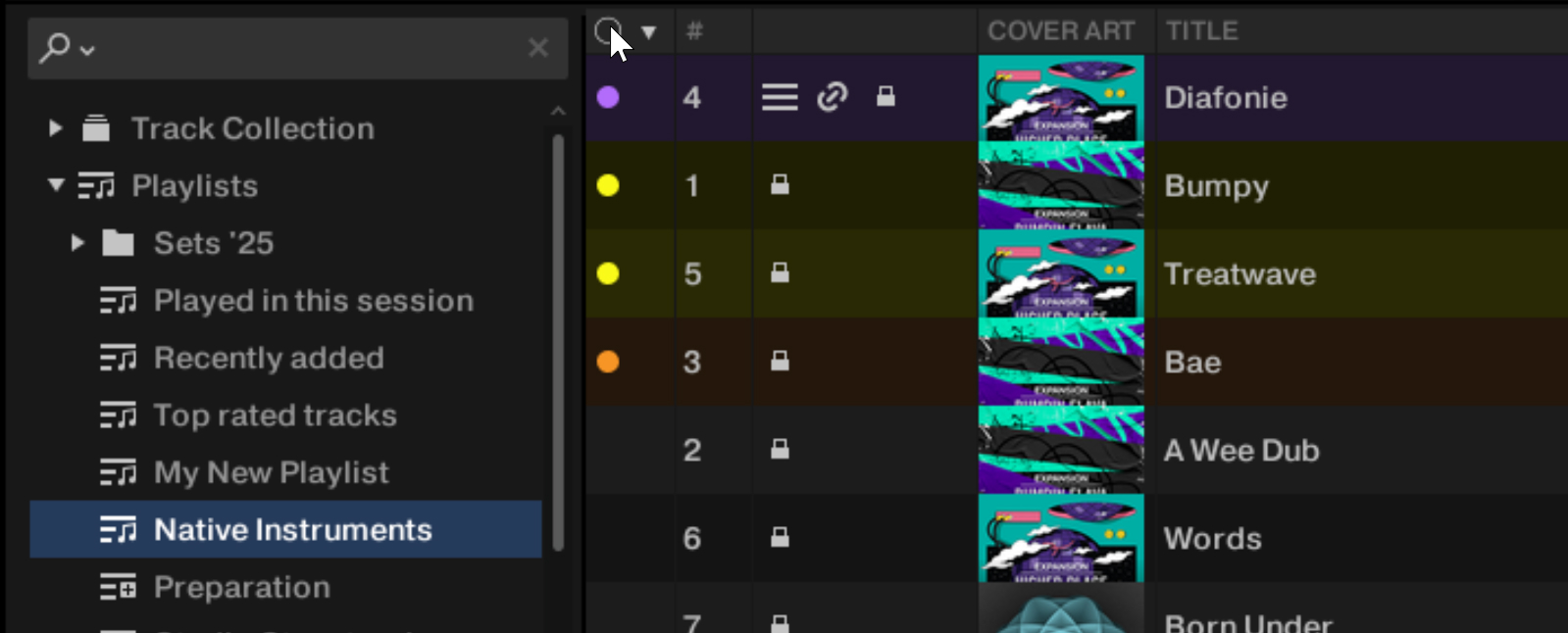Viewport: 1568px width, 633px height.
Task: Select the Track Collection tree item
Action: click(x=253, y=128)
